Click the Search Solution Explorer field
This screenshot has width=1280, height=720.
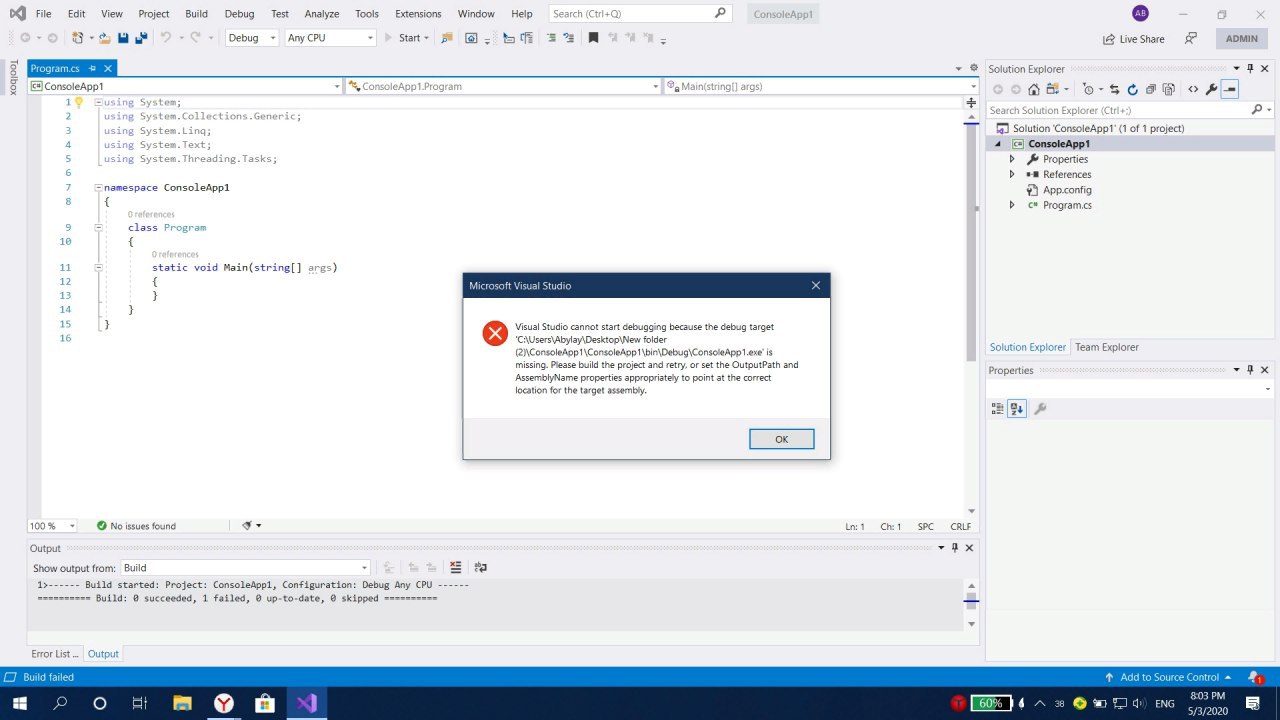(x=1130, y=110)
